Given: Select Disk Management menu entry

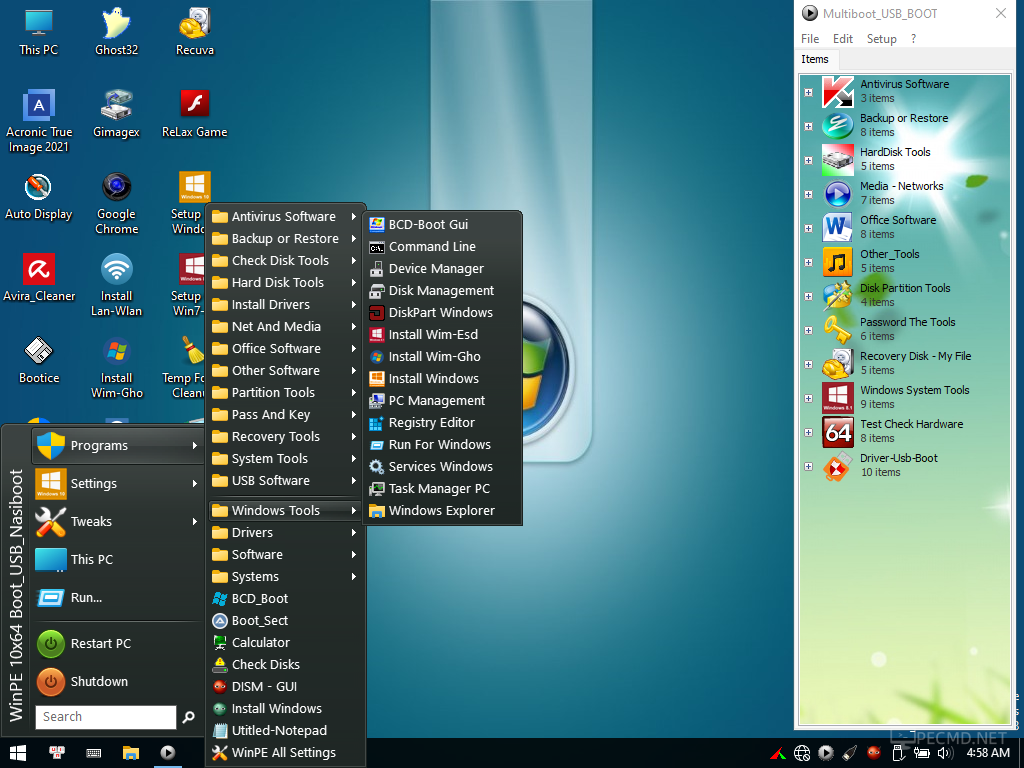Looking at the screenshot, I should click(x=442, y=291).
